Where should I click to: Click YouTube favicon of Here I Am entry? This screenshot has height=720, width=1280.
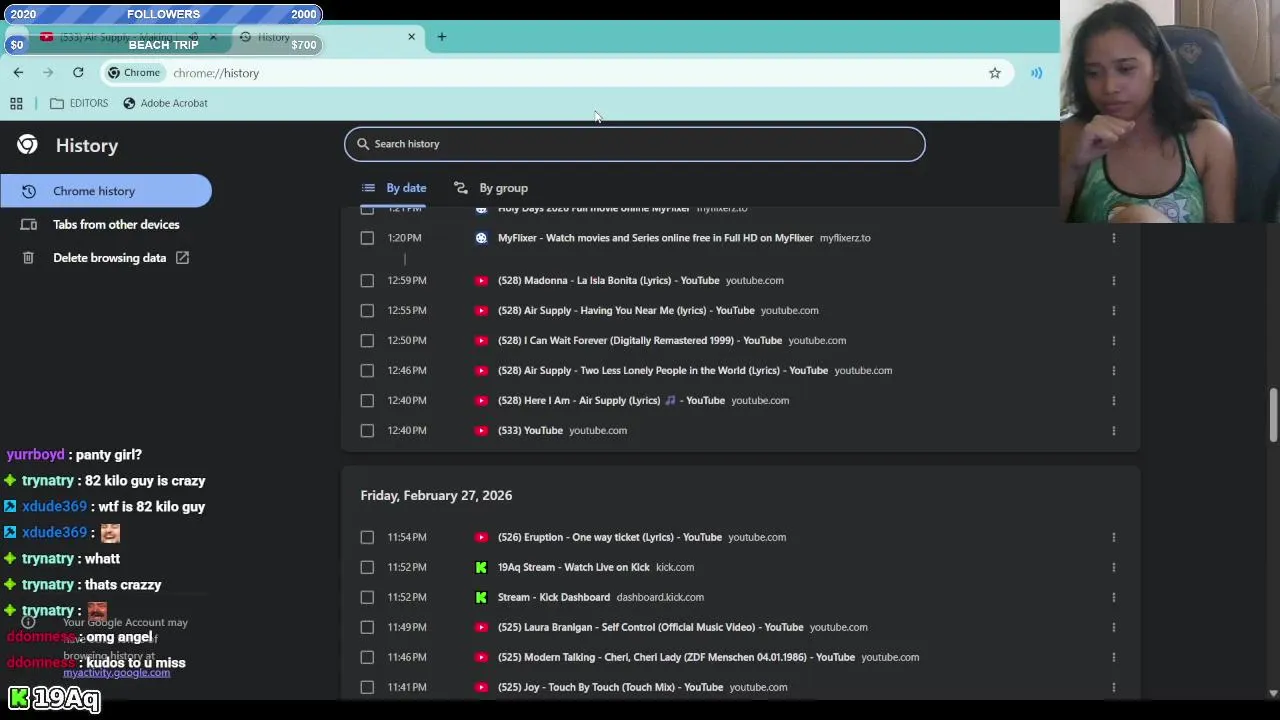(481, 401)
